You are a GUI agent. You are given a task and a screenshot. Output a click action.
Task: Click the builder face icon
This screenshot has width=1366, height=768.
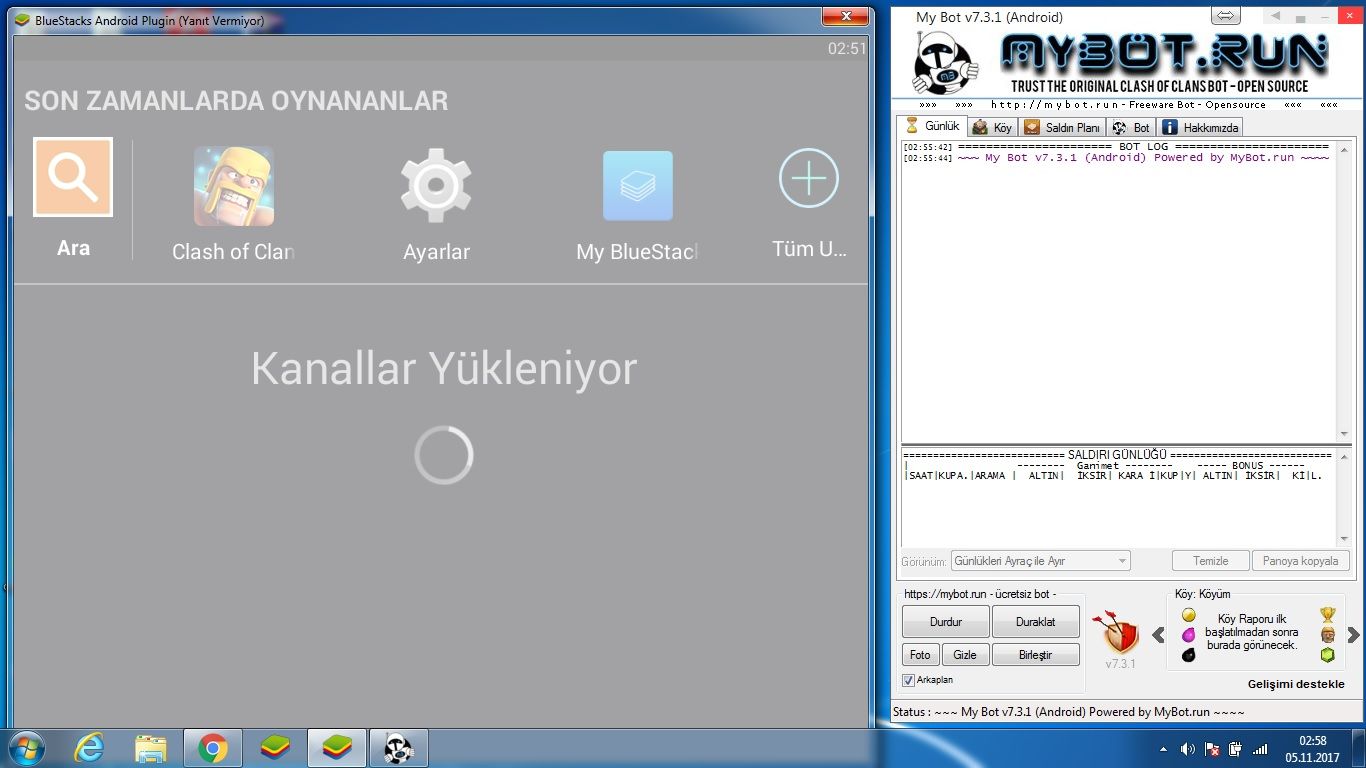pyautogui.click(x=1327, y=635)
